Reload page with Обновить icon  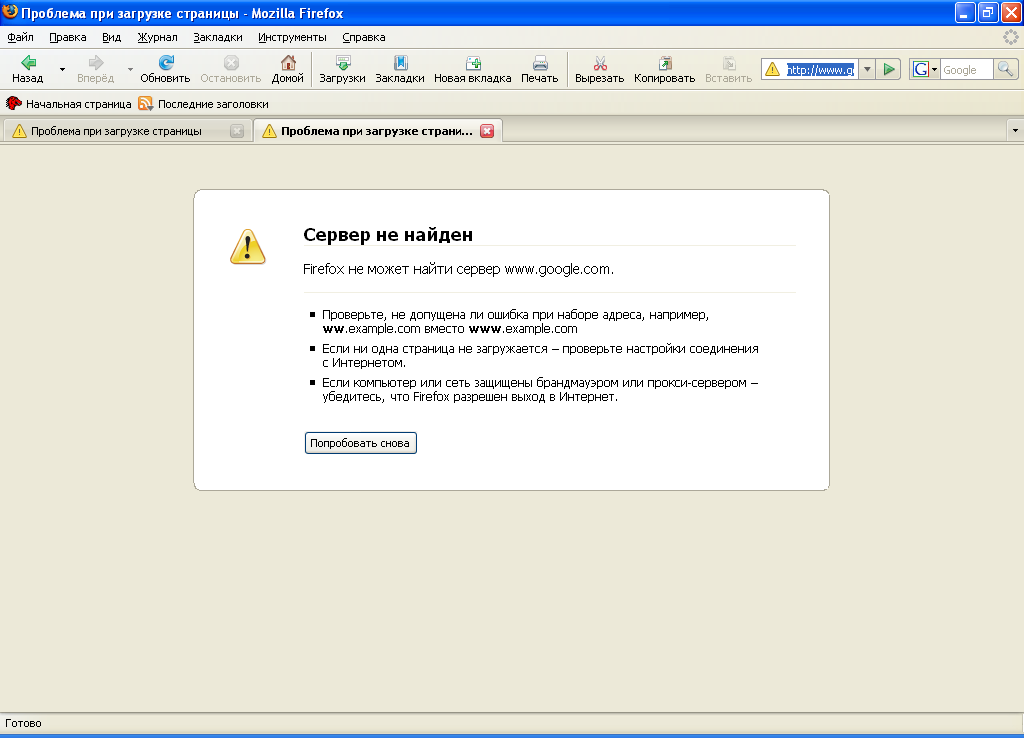(x=166, y=63)
